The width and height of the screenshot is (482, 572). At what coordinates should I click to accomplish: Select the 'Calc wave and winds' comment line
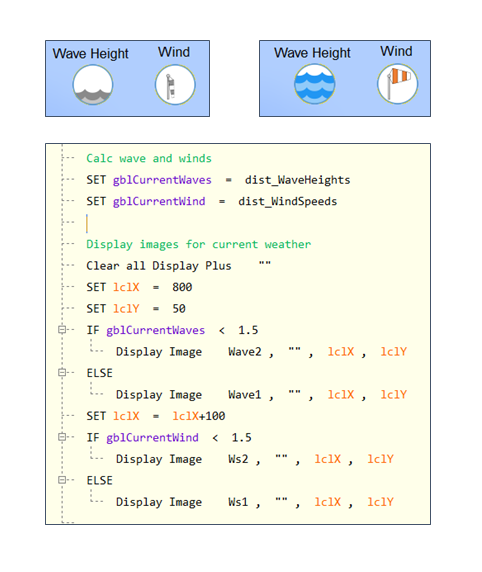point(149,158)
